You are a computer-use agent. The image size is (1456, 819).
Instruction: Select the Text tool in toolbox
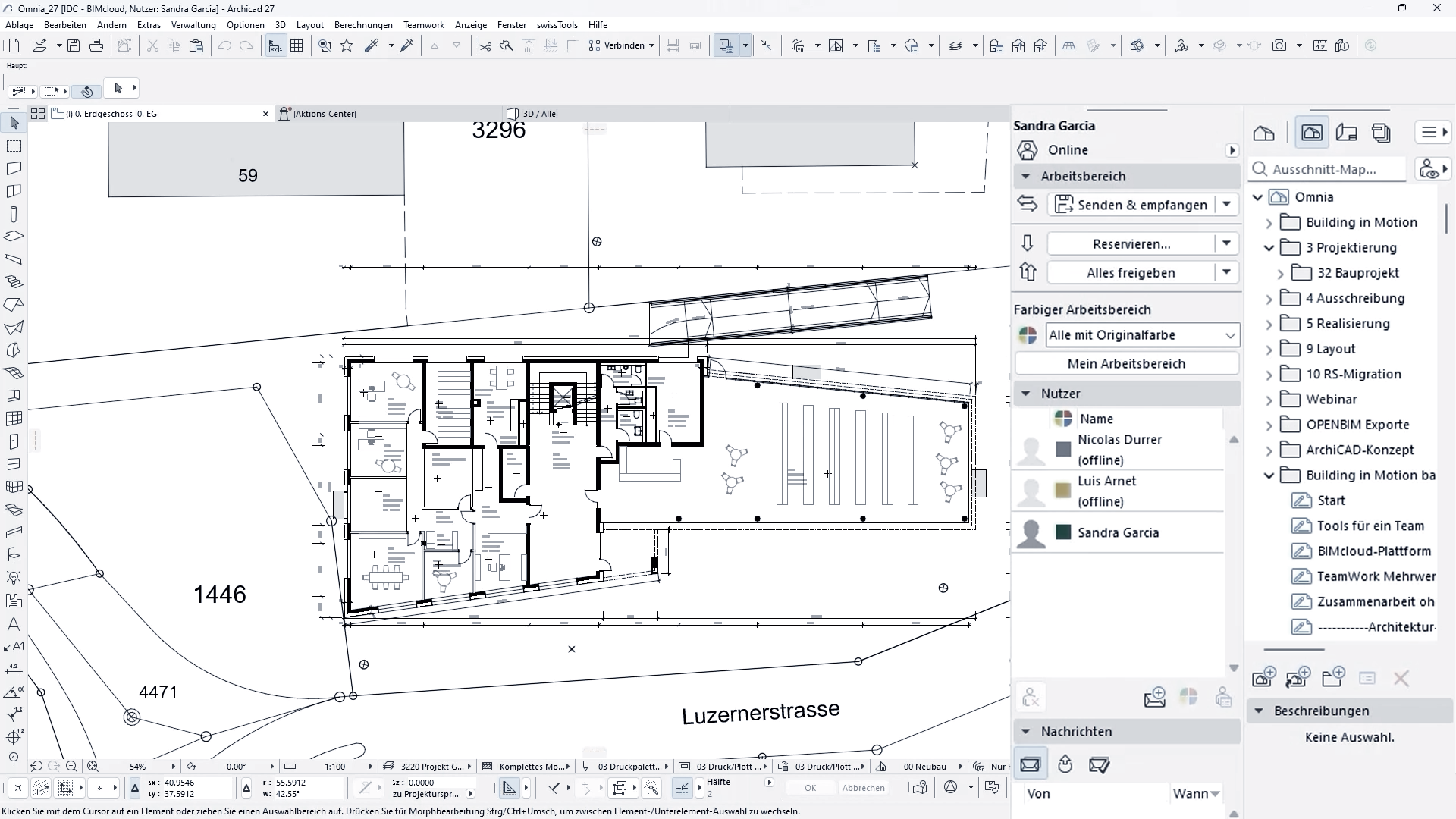(14, 624)
